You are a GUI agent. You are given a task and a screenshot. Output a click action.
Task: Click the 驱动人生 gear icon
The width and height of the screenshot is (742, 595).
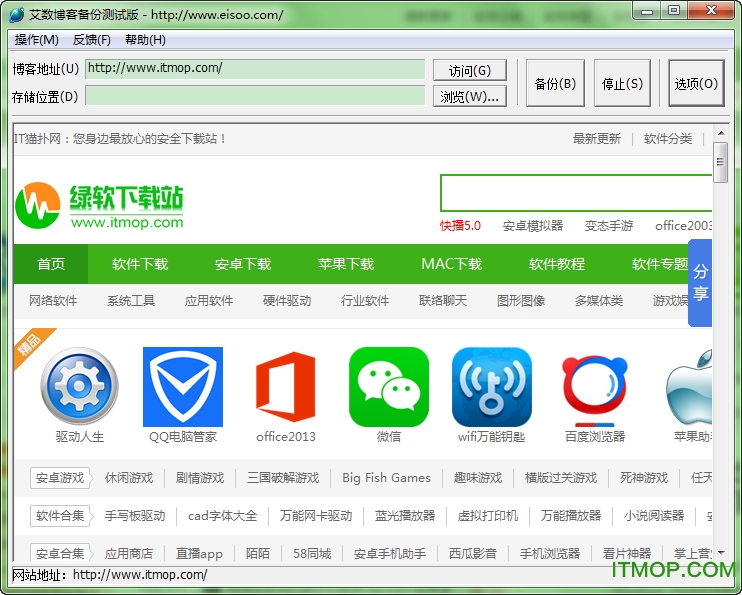coord(80,387)
